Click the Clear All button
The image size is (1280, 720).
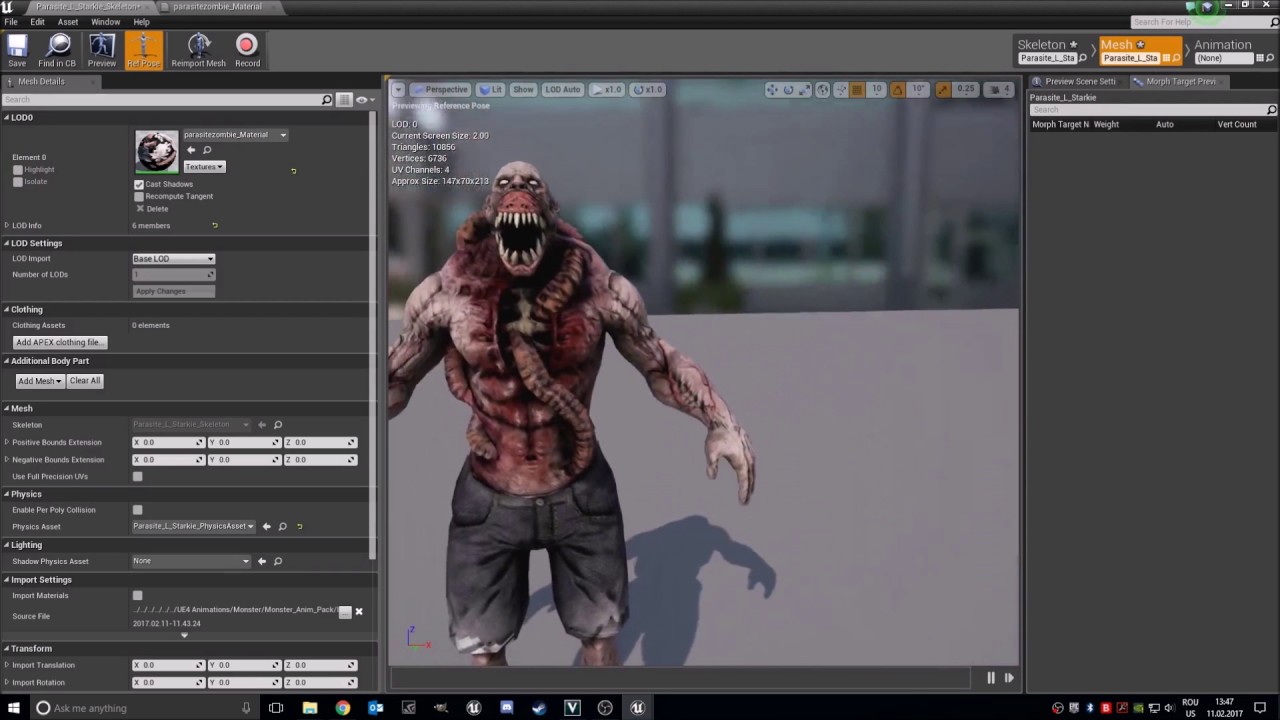point(85,381)
